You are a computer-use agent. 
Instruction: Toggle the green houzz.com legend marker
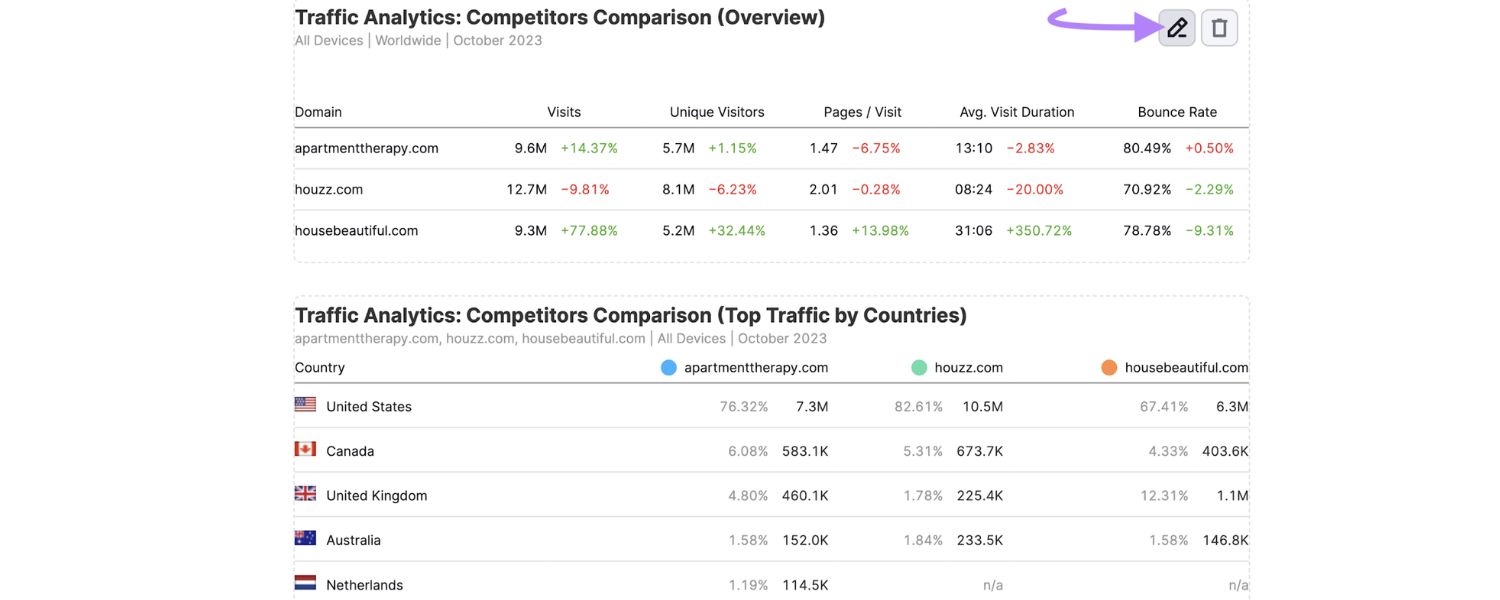coord(920,367)
